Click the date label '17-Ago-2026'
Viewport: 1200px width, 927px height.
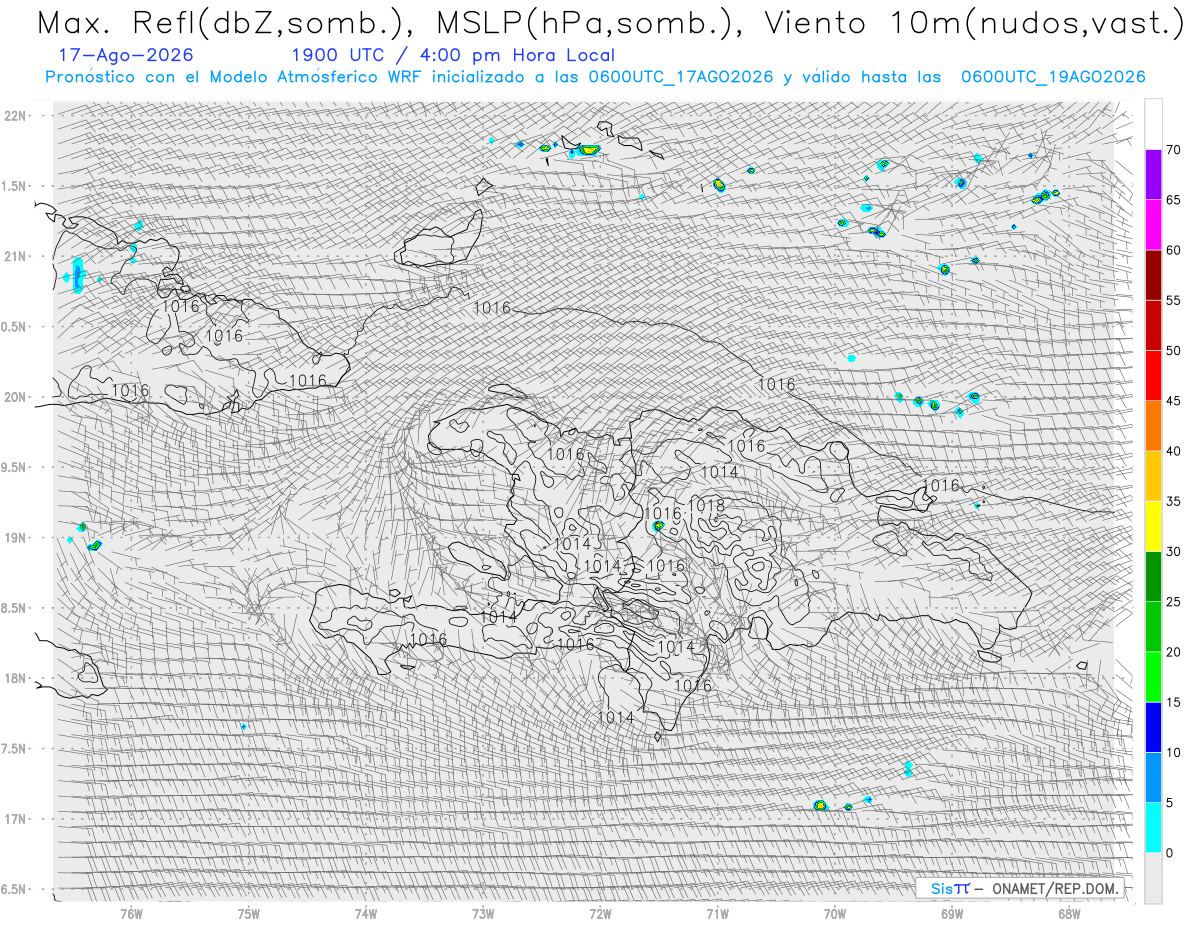[x=126, y=55]
